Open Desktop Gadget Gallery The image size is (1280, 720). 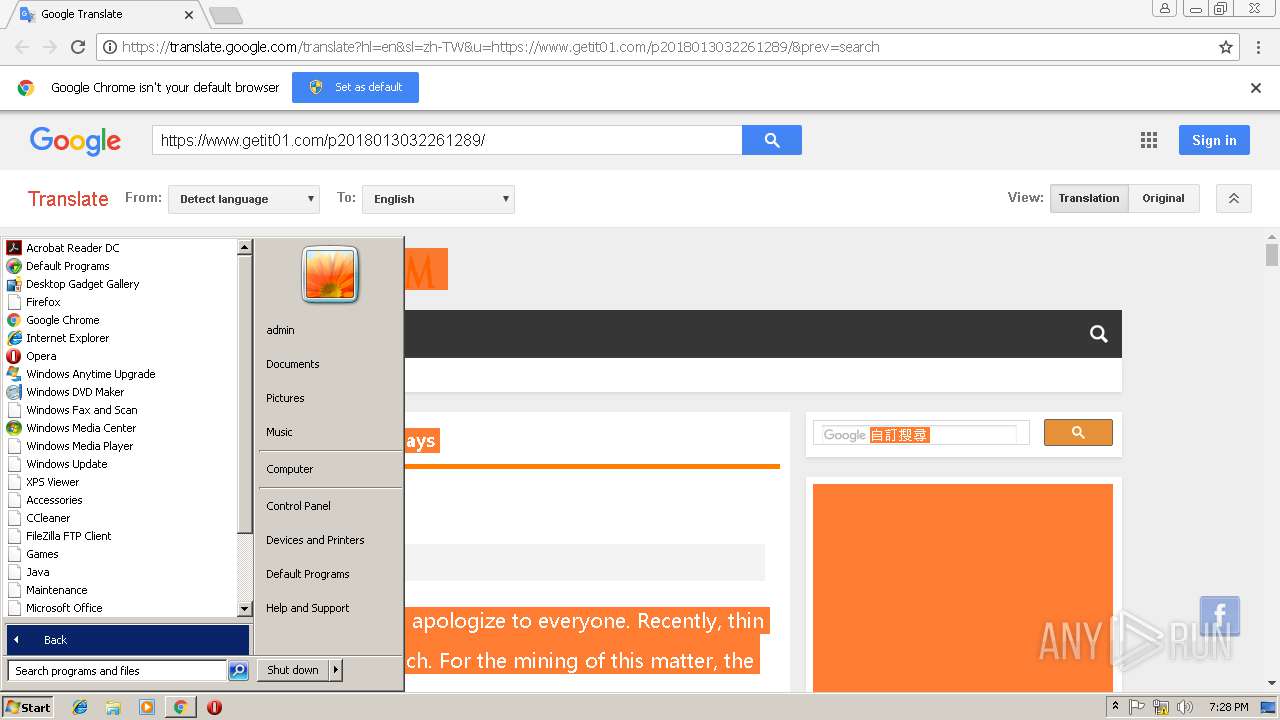click(x=82, y=284)
